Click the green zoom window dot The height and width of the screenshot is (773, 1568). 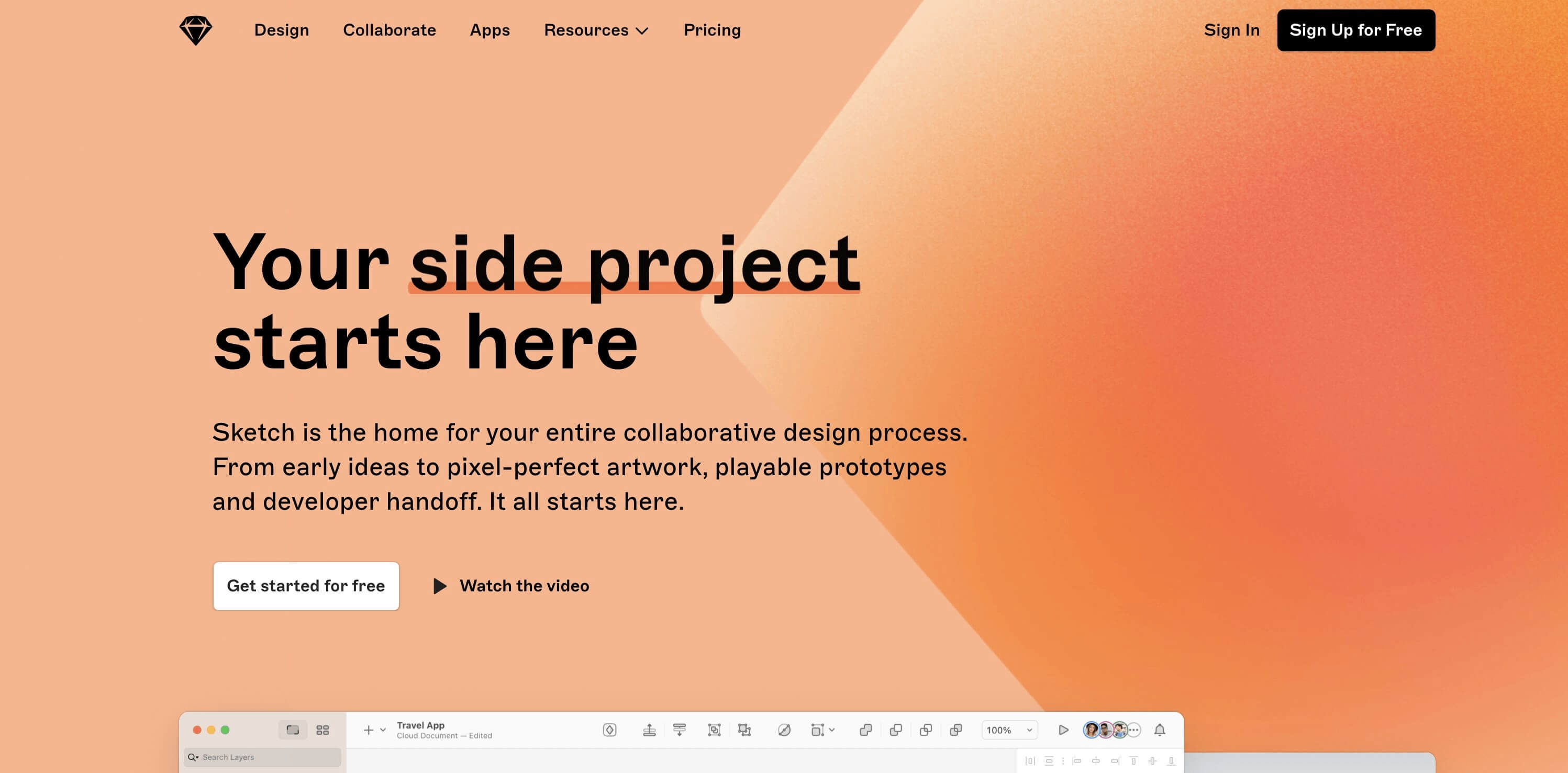pos(225,730)
